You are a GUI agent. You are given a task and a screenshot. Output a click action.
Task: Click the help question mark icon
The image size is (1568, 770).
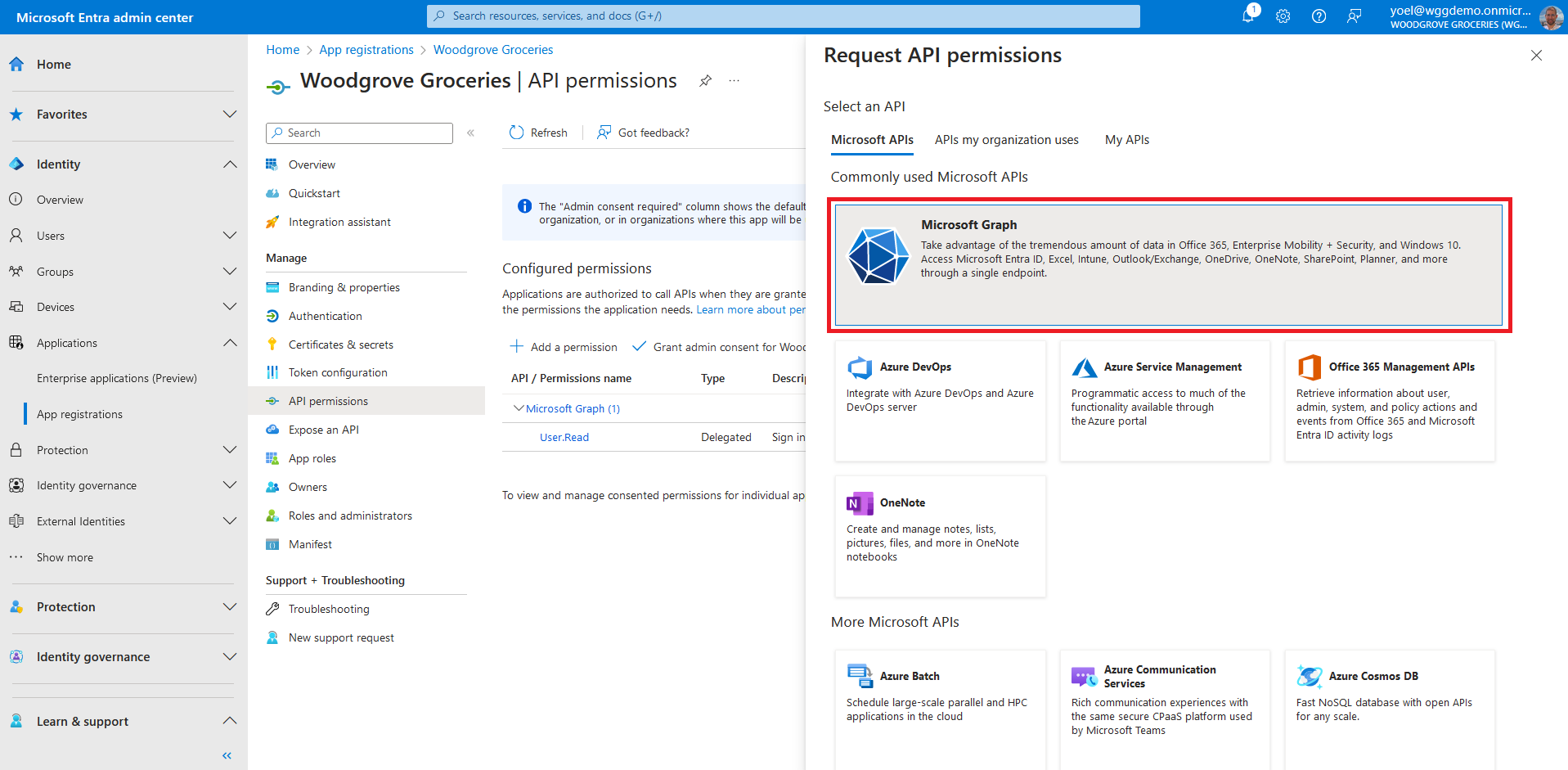point(1319,16)
